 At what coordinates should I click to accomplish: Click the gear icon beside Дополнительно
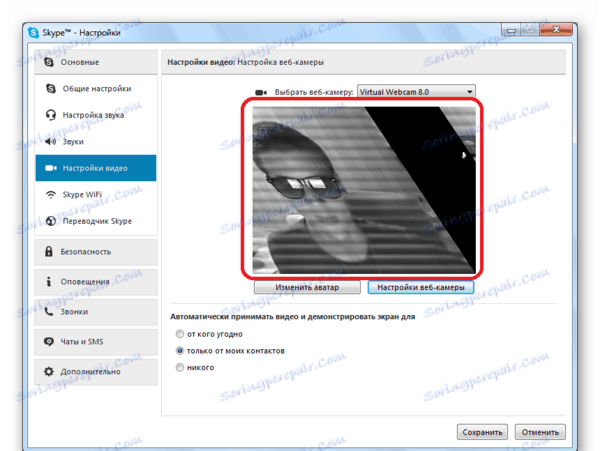pyautogui.click(x=49, y=371)
